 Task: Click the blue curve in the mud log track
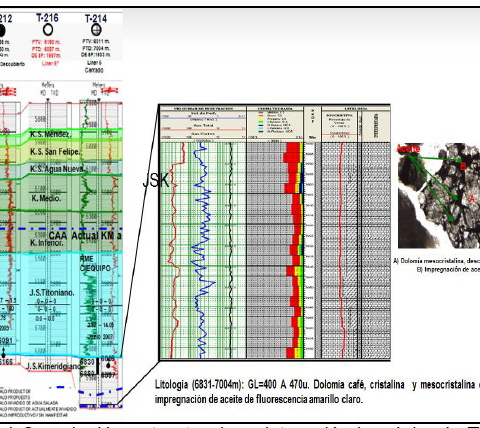point(203,250)
